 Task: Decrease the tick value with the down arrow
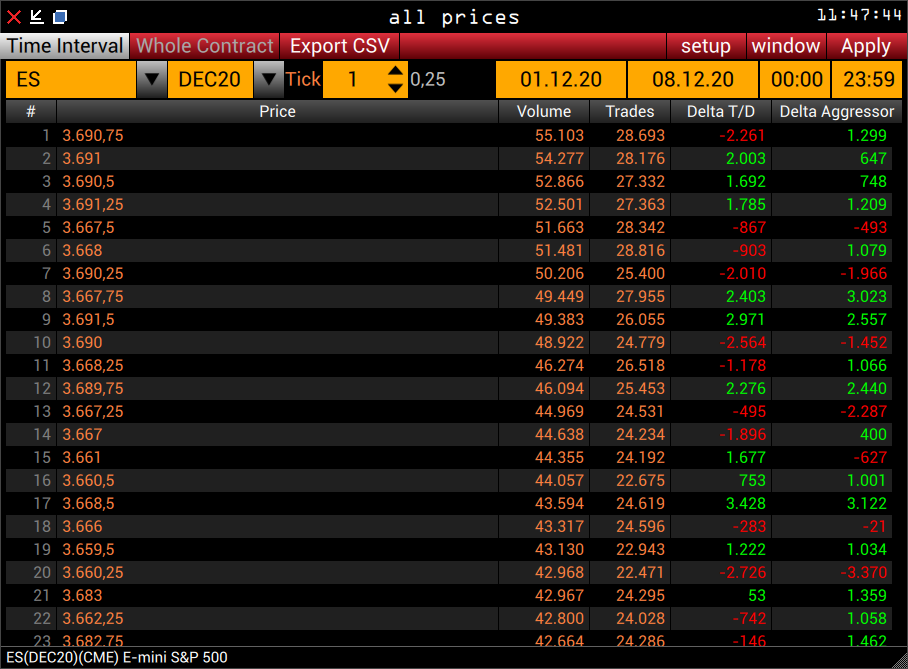pos(394,86)
